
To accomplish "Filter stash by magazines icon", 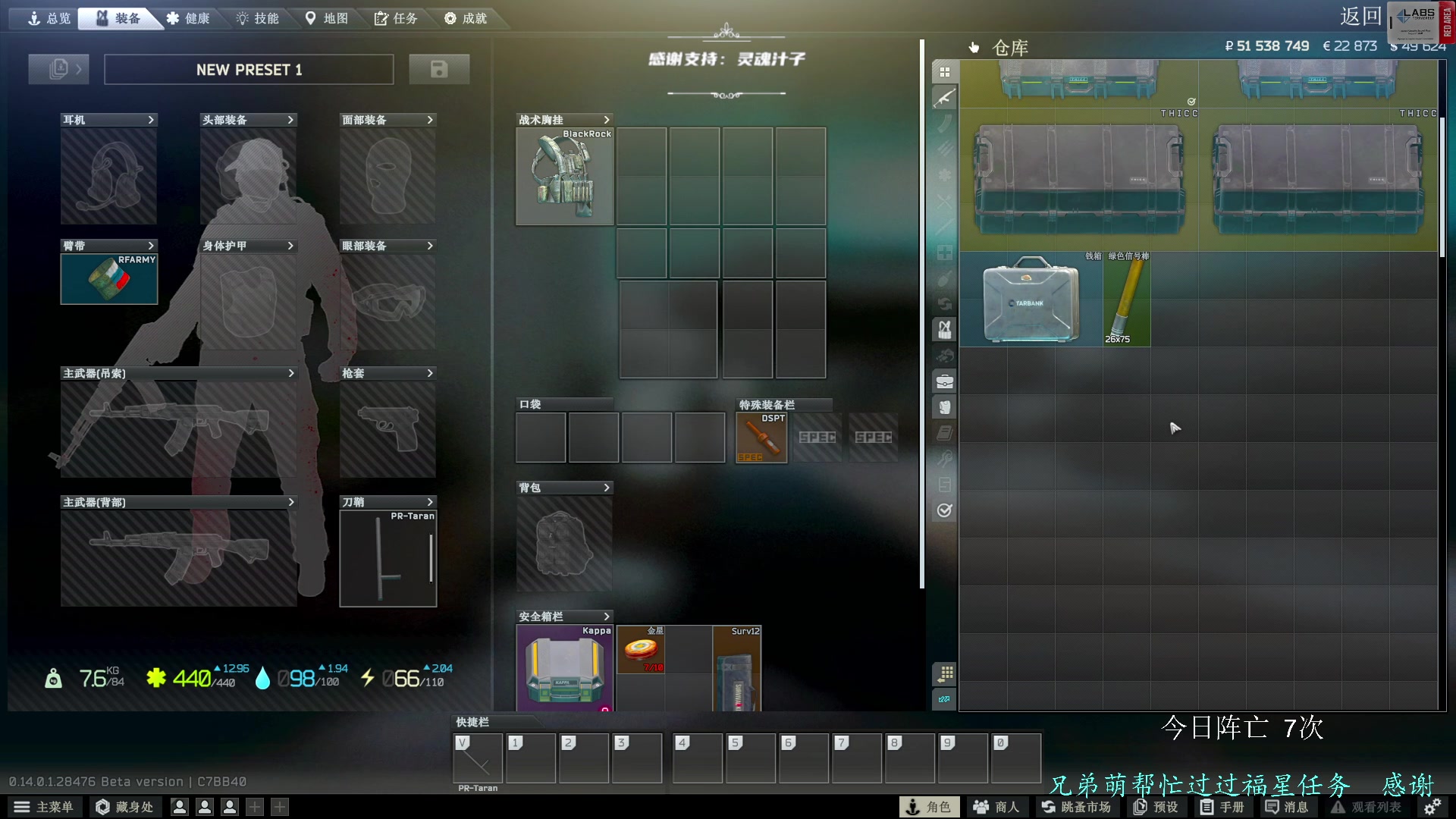I will [x=944, y=124].
